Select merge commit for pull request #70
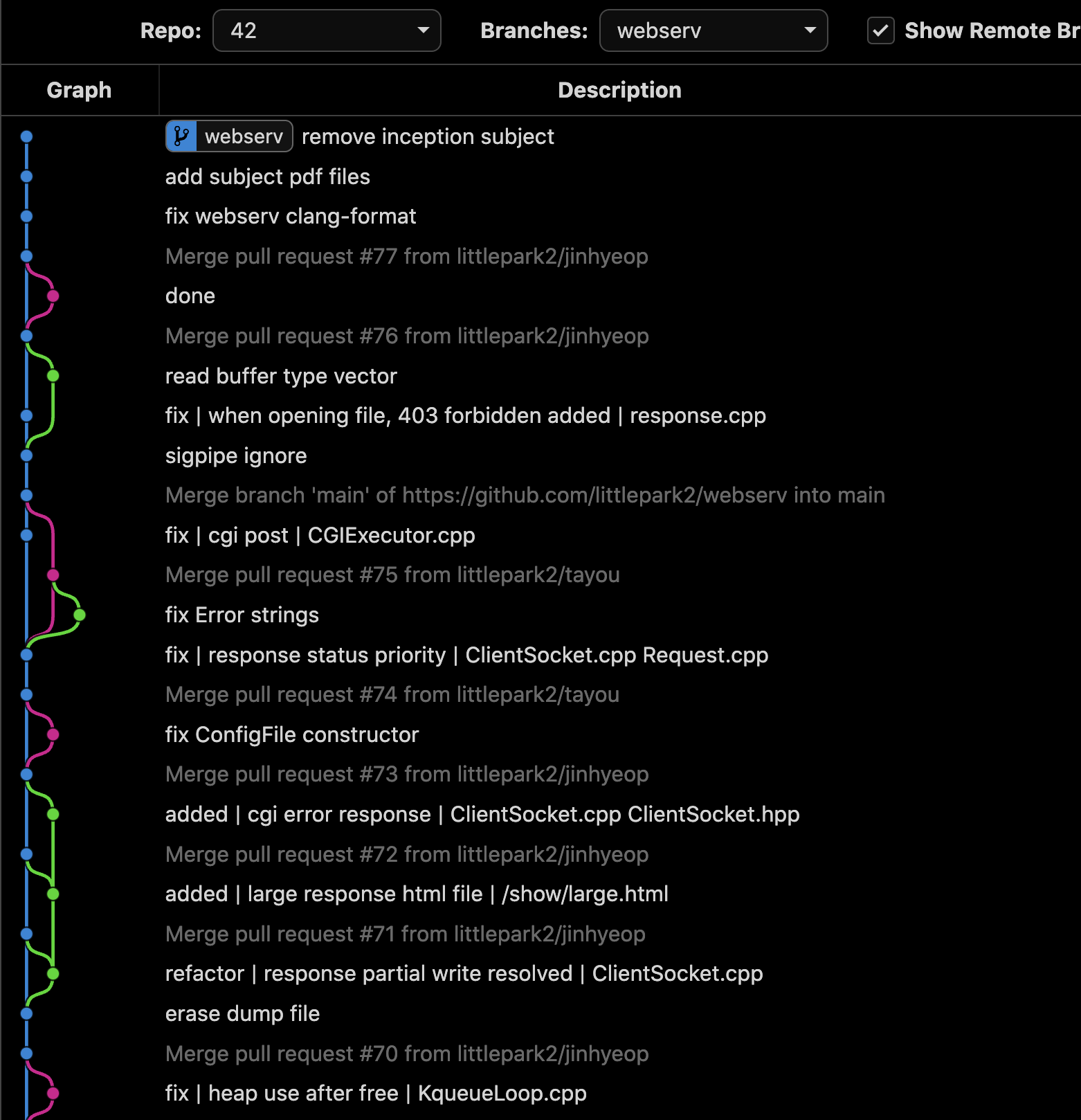Screen dimensions: 1081x1120 (407, 1054)
